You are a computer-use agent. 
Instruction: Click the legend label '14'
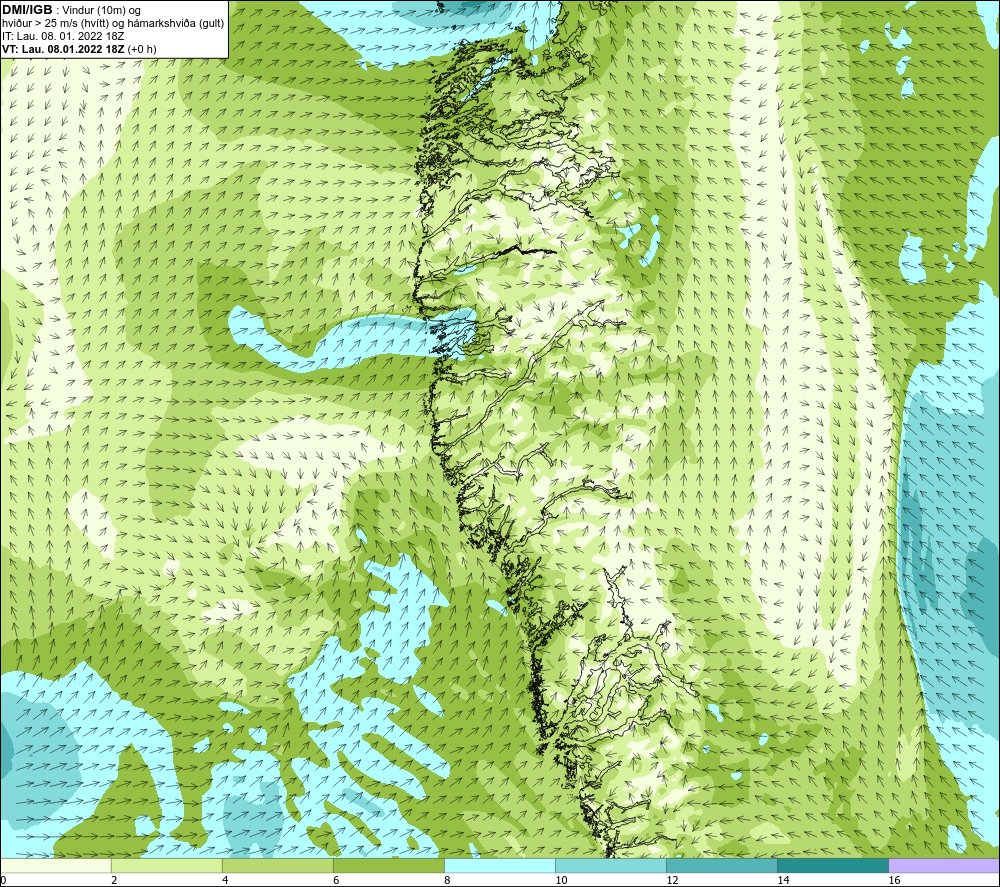point(783,881)
